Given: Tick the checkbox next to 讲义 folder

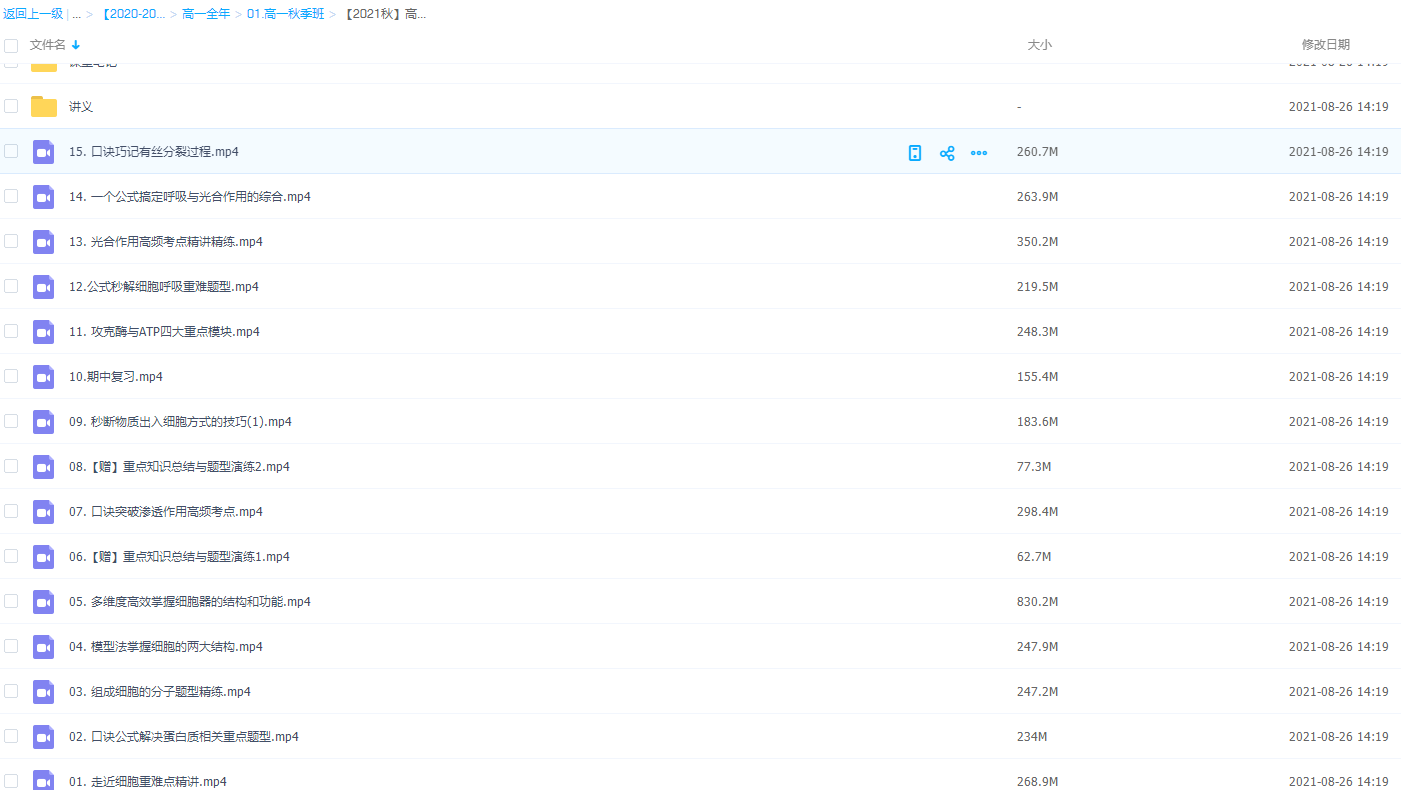Looking at the screenshot, I should pyautogui.click(x=11, y=106).
